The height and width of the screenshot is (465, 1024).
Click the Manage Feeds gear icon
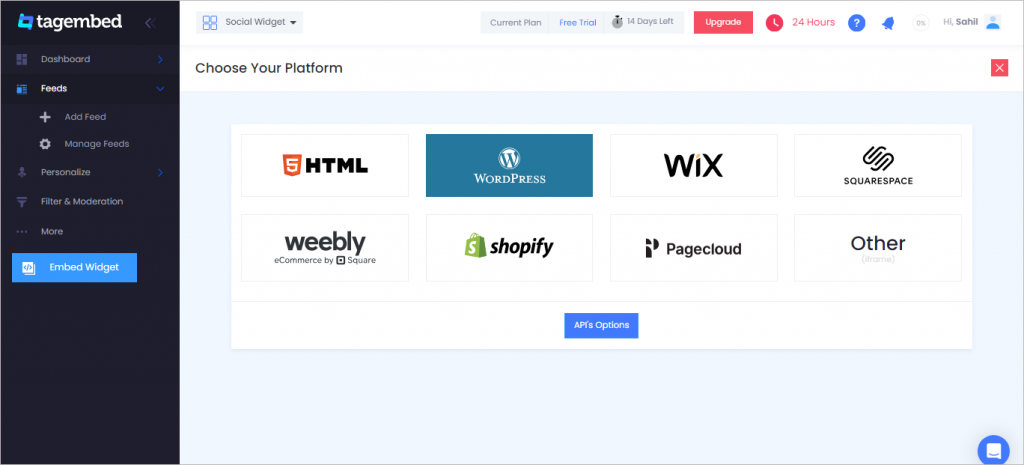point(45,144)
